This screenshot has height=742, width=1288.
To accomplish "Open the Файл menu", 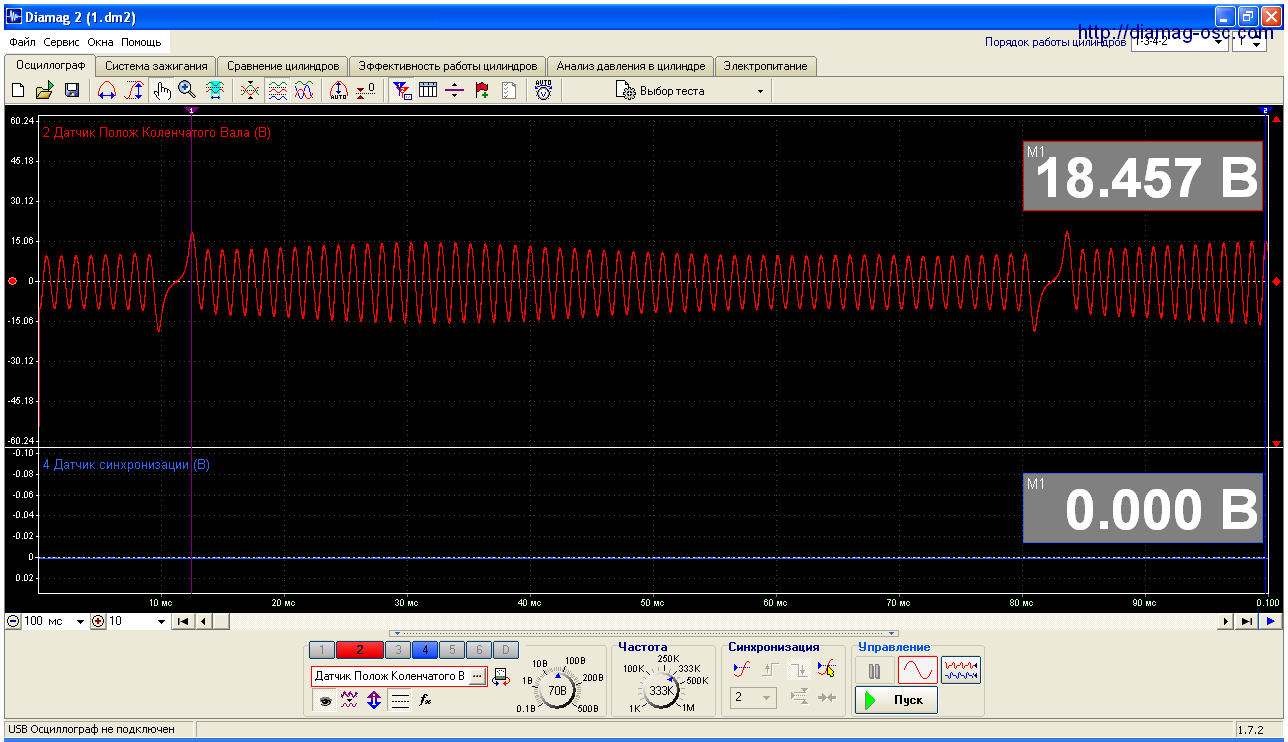I will 22,43.
